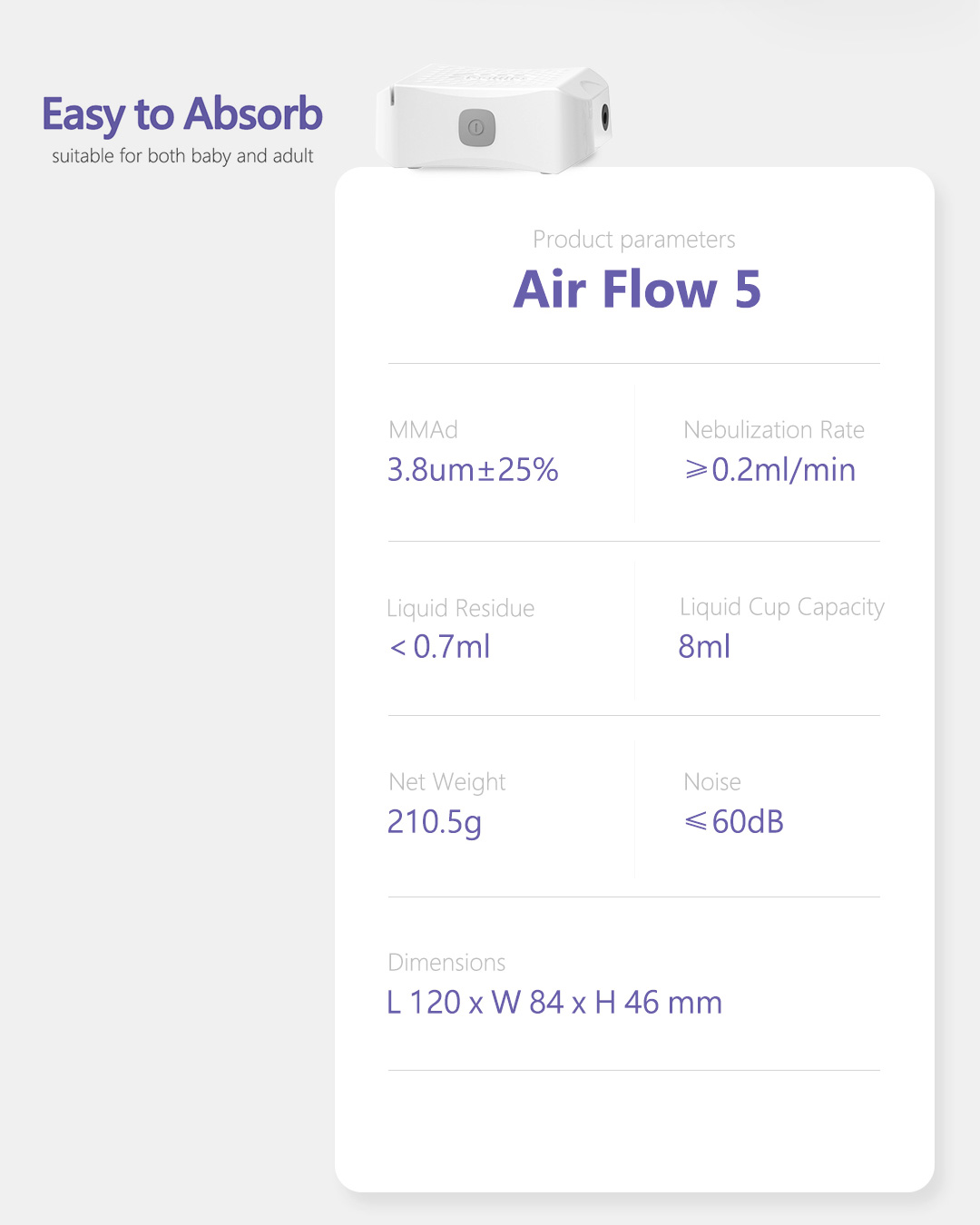The image size is (980, 1225).
Task: Click the air outlet port on the device
Action: (x=605, y=116)
